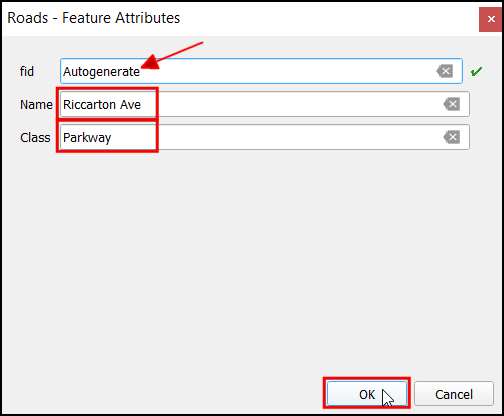Screen dimensions: 504x416
Task: Erase the Class value with its clear icon
Action: (x=452, y=137)
